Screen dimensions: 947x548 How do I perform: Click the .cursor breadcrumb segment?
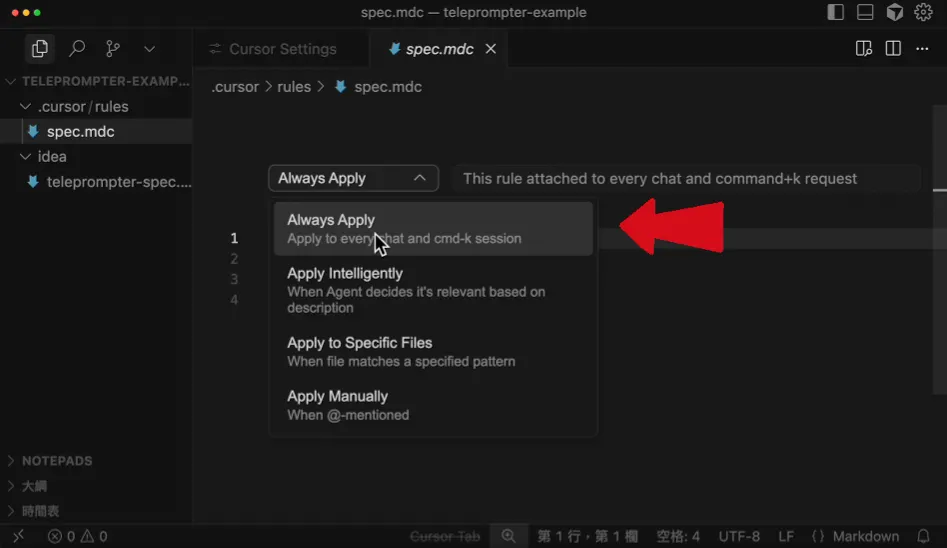coord(235,87)
